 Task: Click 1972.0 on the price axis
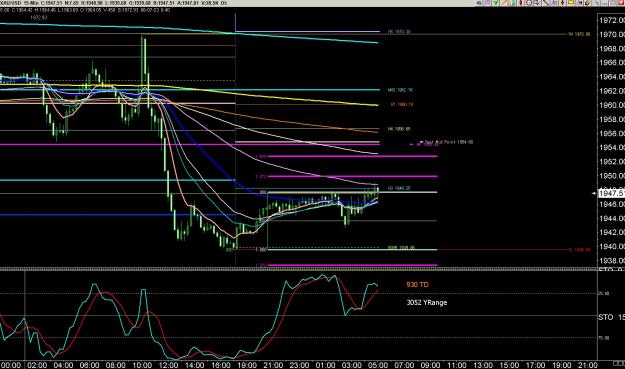(612, 20)
